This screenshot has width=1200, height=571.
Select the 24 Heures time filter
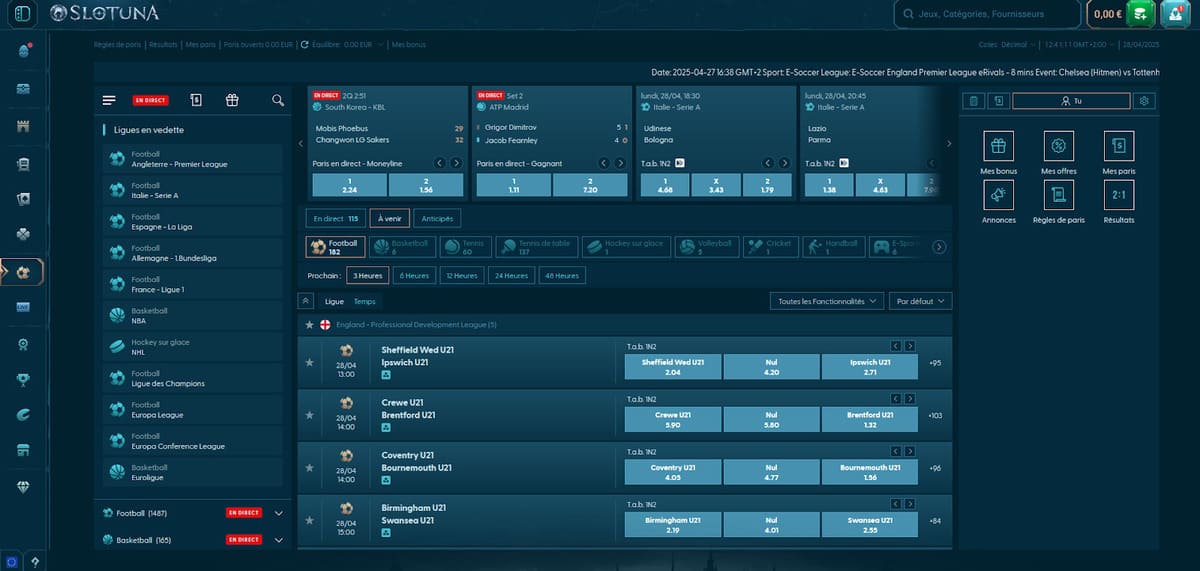tap(511, 275)
